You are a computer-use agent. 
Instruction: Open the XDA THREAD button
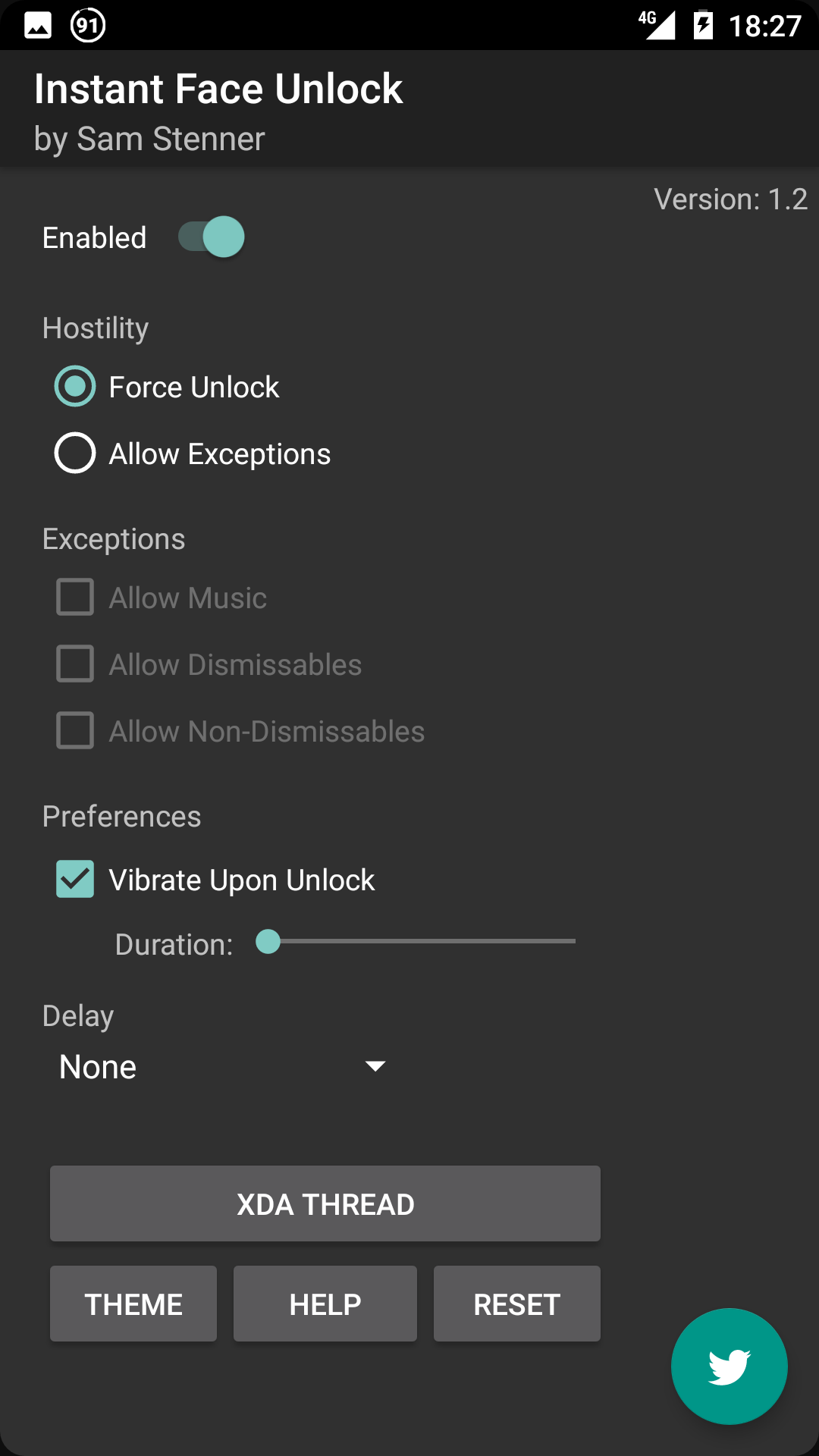tap(325, 1203)
